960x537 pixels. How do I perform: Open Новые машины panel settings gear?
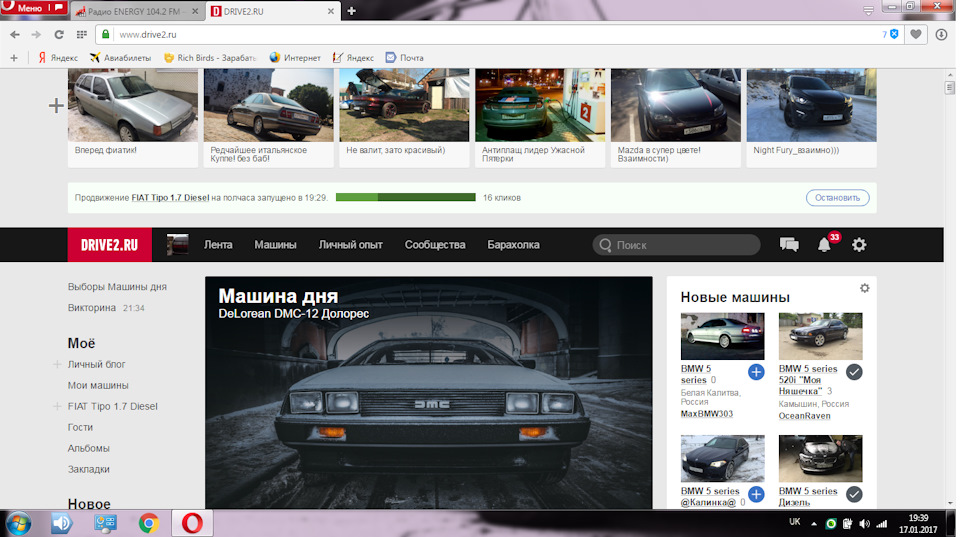coord(864,288)
